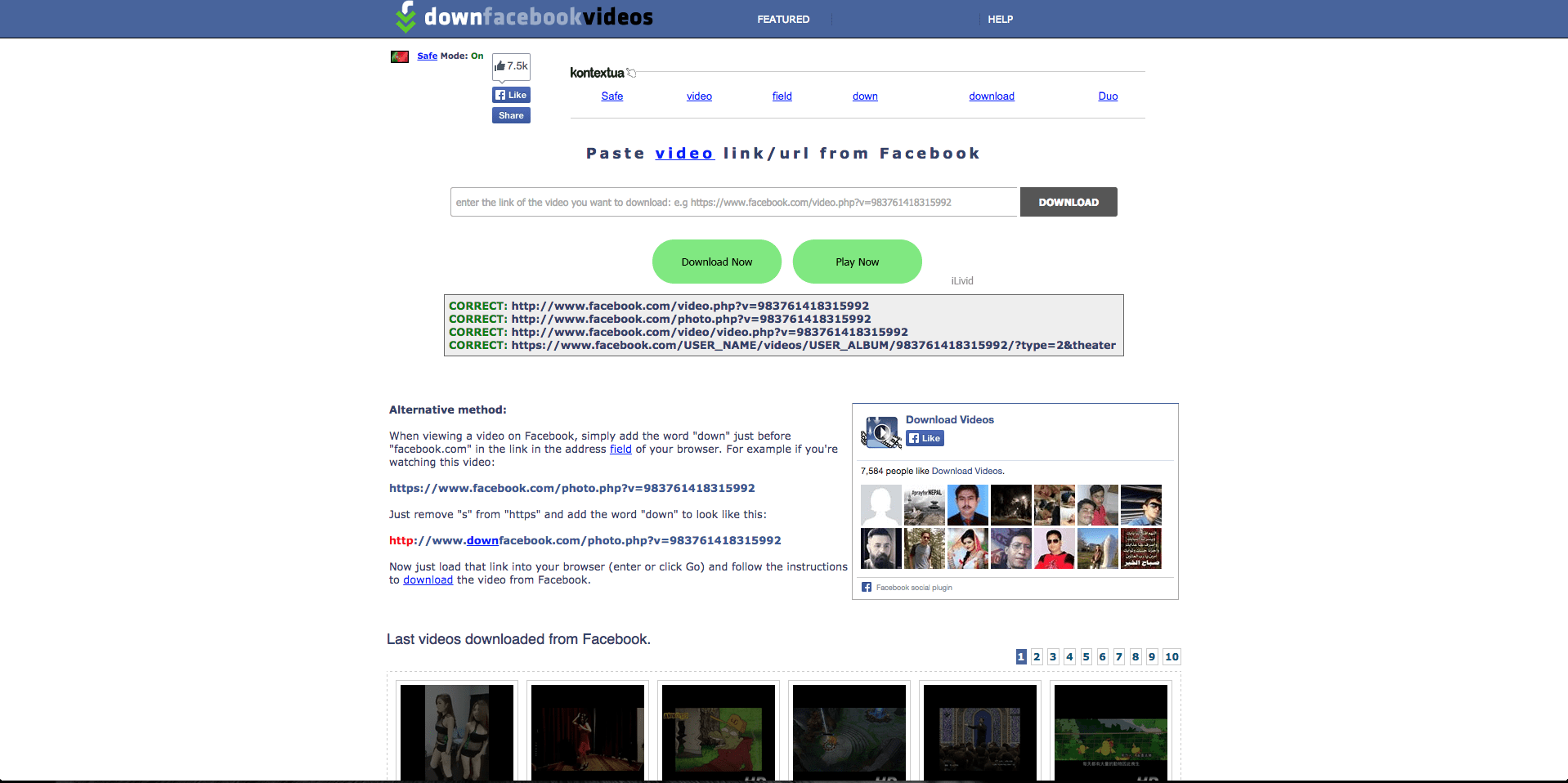
Task: Open the video thumbnail with blue arched stage
Action: tap(980, 732)
